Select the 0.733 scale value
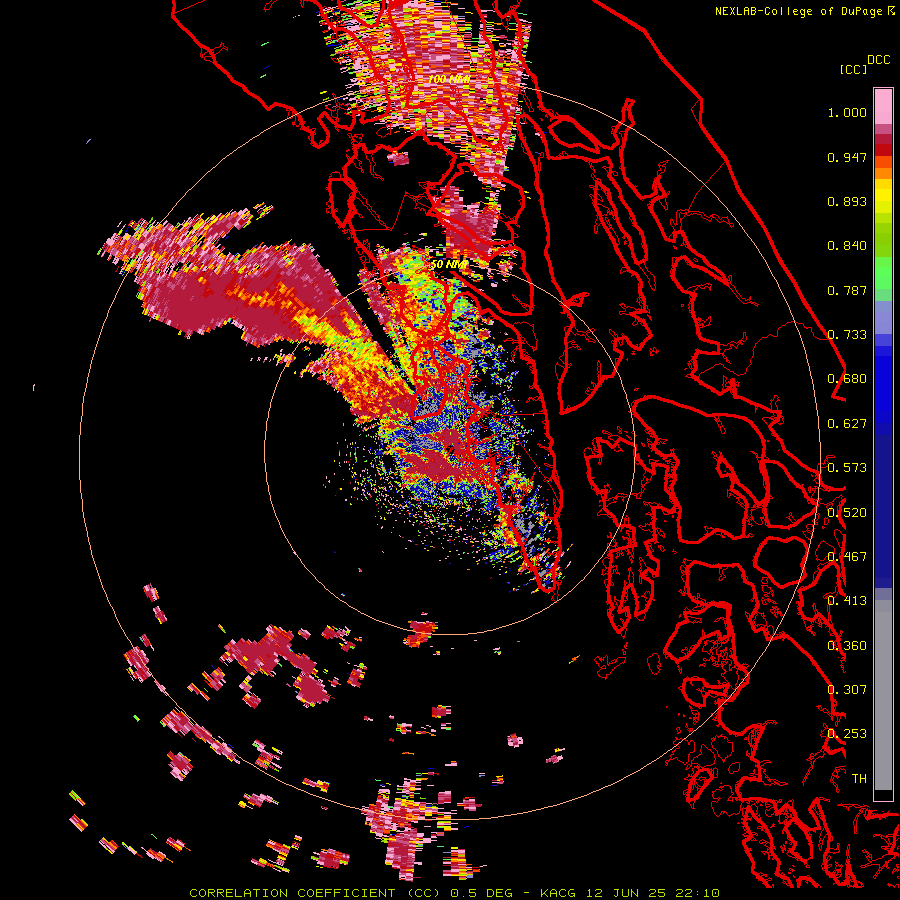The height and width of the screenshot is (900, 900). click(x=847, y=335)
